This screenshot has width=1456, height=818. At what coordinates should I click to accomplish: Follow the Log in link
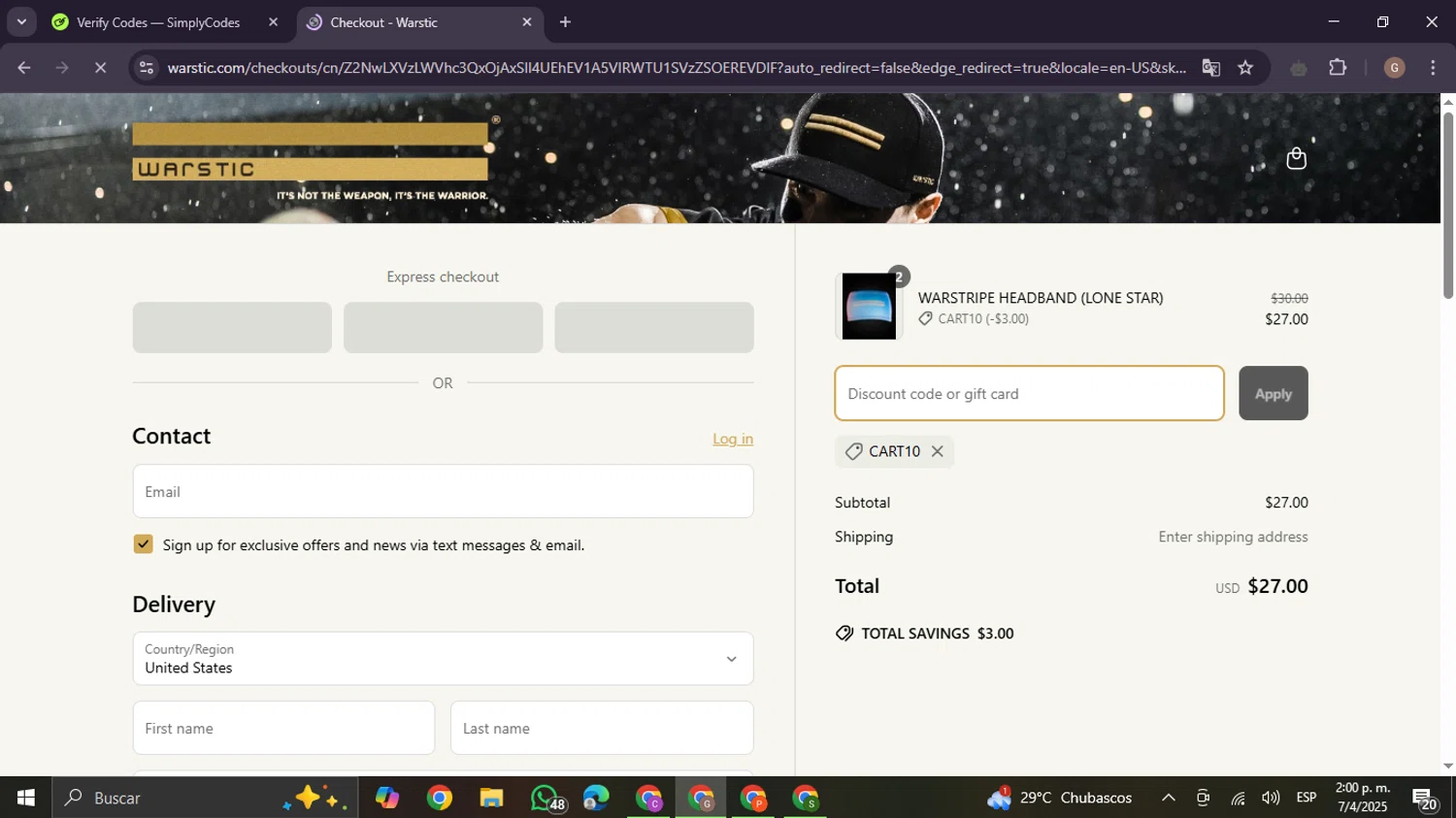coord(733,439)
